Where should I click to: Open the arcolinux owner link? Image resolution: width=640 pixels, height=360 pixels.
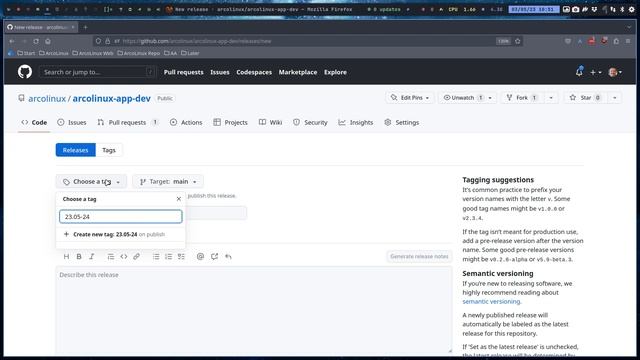click(47, 98)
